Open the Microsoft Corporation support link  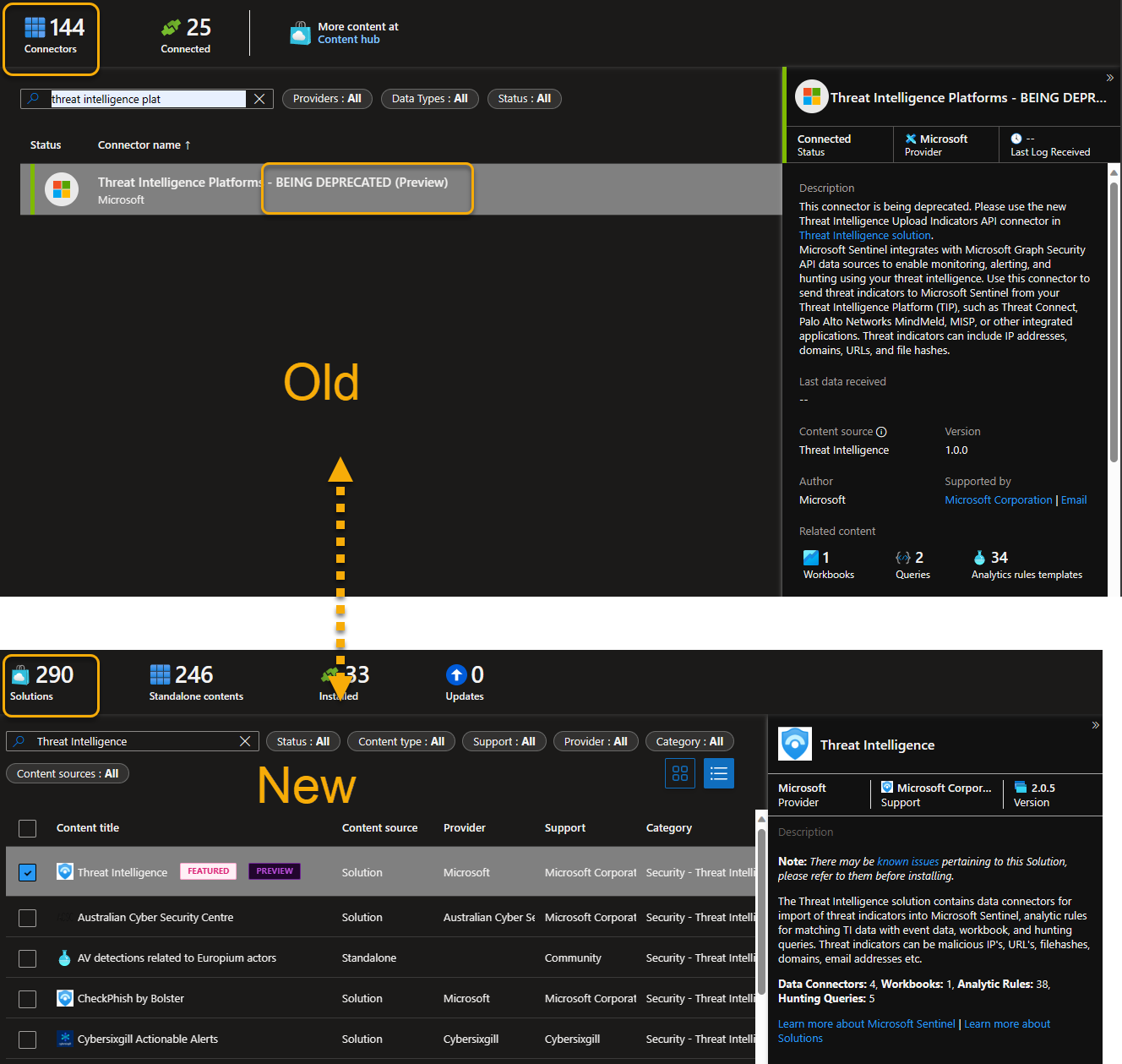tap(998, 500)
